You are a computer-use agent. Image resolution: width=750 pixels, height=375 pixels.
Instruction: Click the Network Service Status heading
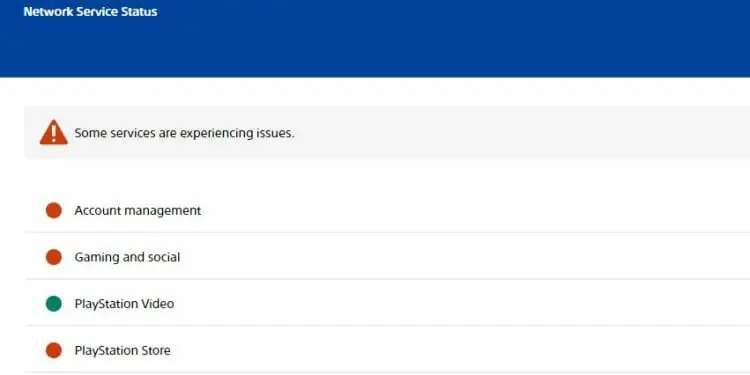[x=90, y=11]
